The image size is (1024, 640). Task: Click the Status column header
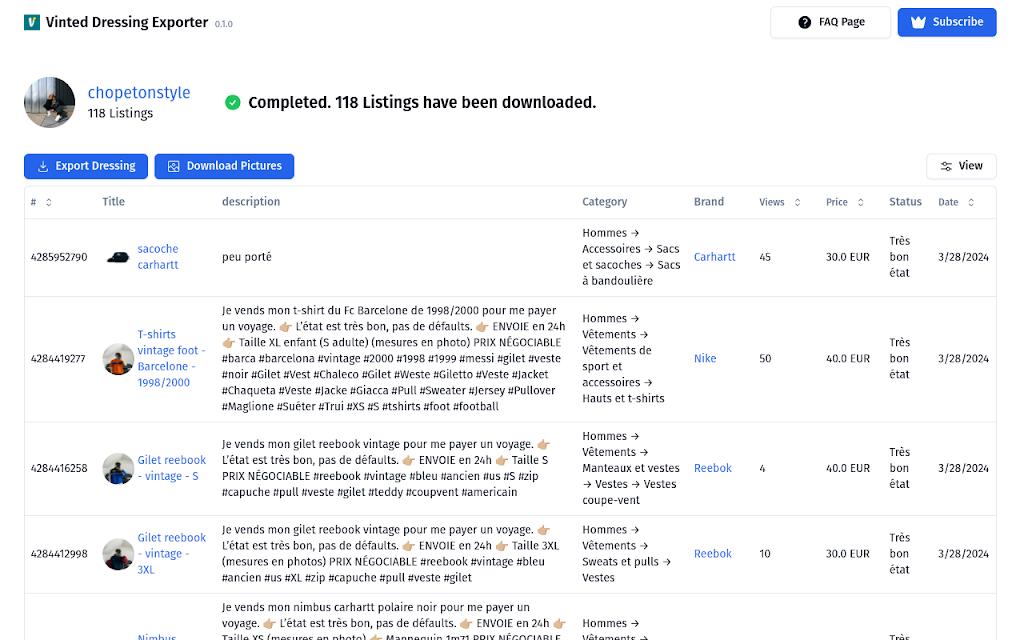point(905,202)
